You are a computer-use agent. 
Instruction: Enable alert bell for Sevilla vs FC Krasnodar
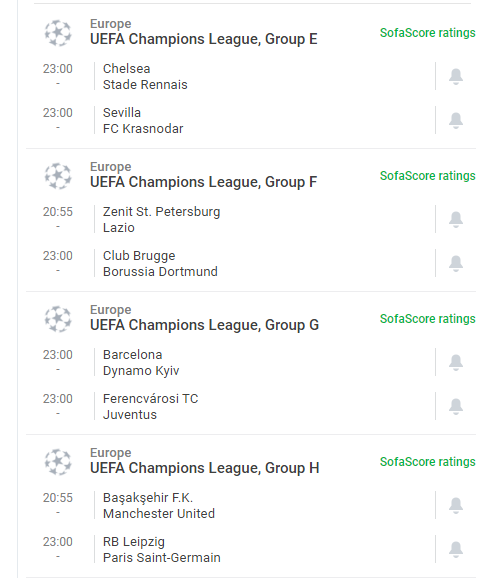456,120
